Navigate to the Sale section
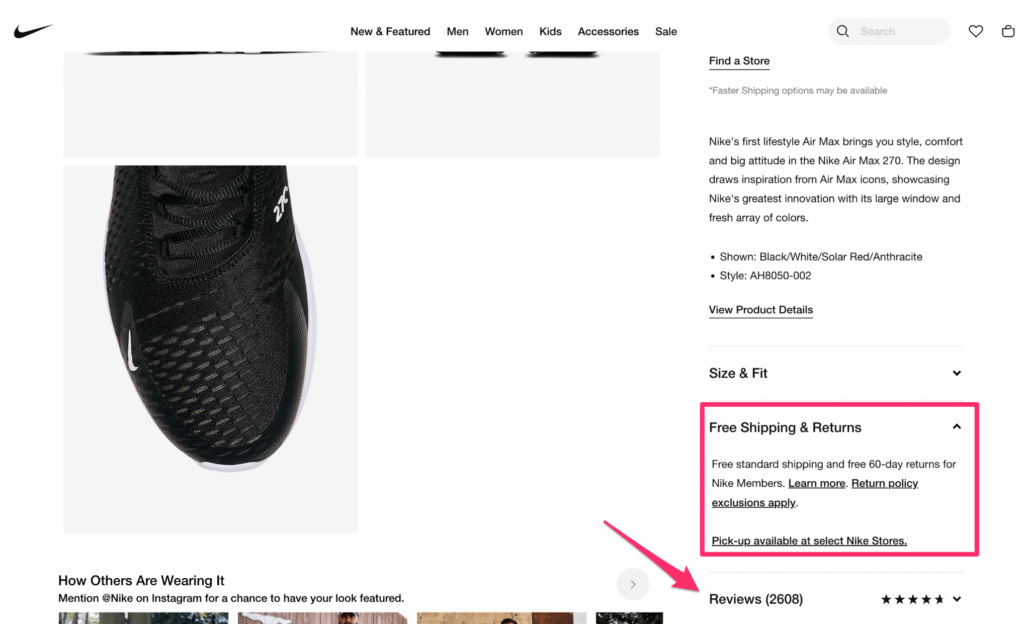The image size is (1030, 624). [x=666, y=31]
